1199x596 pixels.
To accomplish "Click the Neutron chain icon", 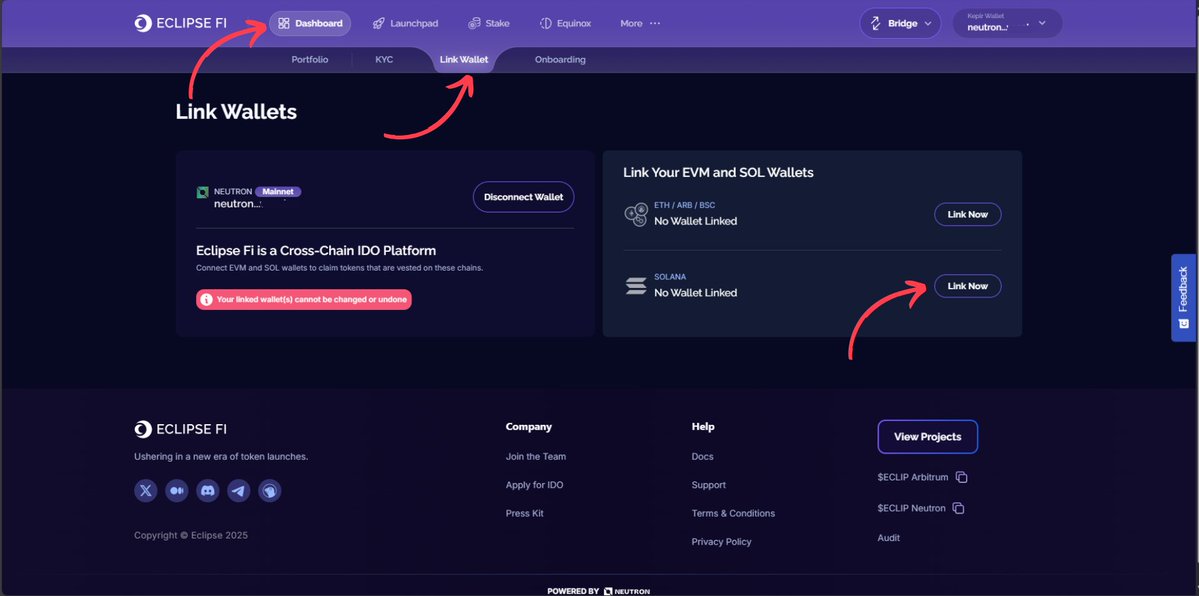I will tap(203, 193).
